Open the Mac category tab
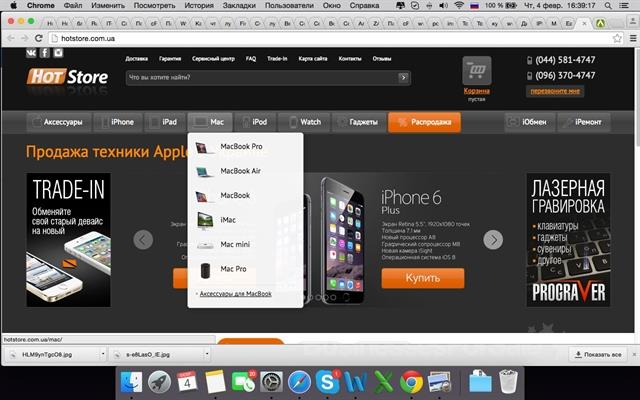Viewport: 640px width, 400px height. pos(210,122)
